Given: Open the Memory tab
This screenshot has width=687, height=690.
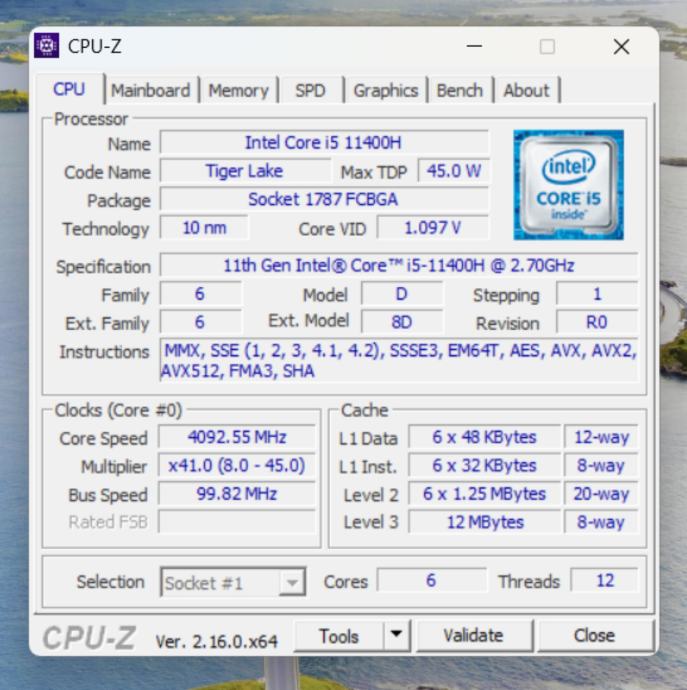Looking at the screenshot, I should pyautogui.click(x=238, y=90).
